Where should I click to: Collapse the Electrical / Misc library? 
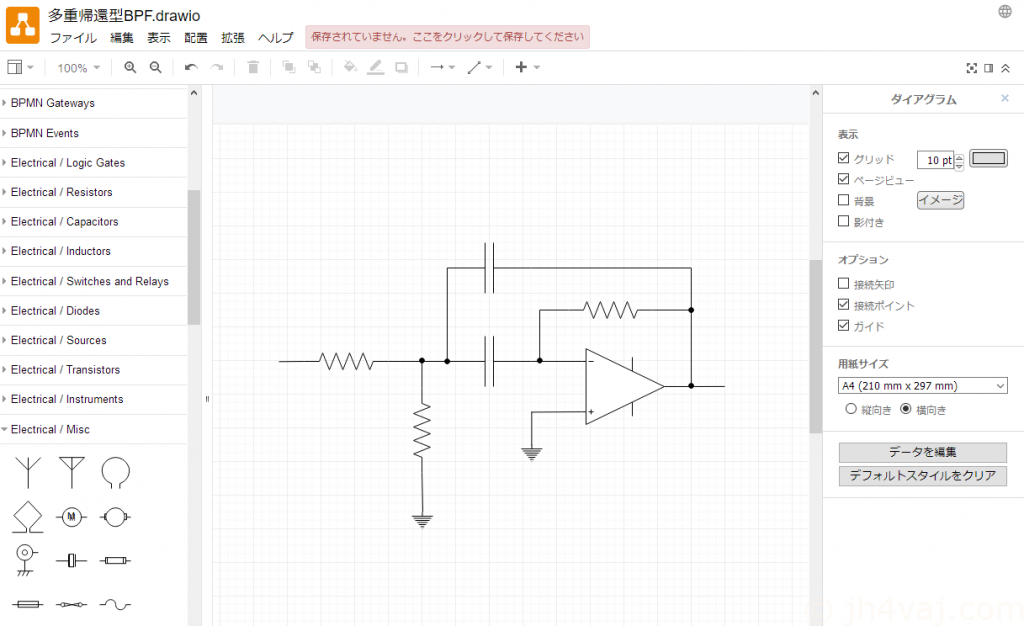point(93,429)
